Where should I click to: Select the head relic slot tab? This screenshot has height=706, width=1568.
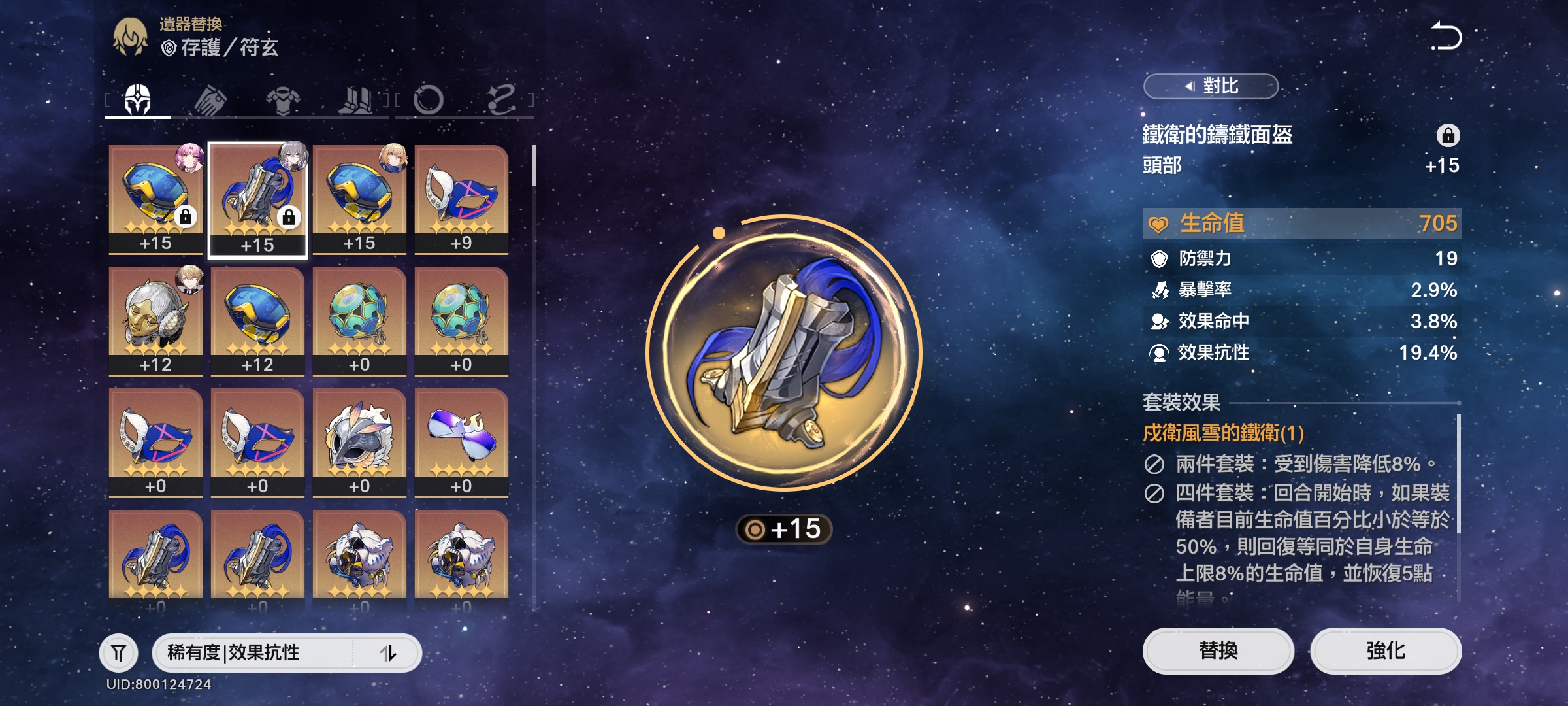[138, 100]
